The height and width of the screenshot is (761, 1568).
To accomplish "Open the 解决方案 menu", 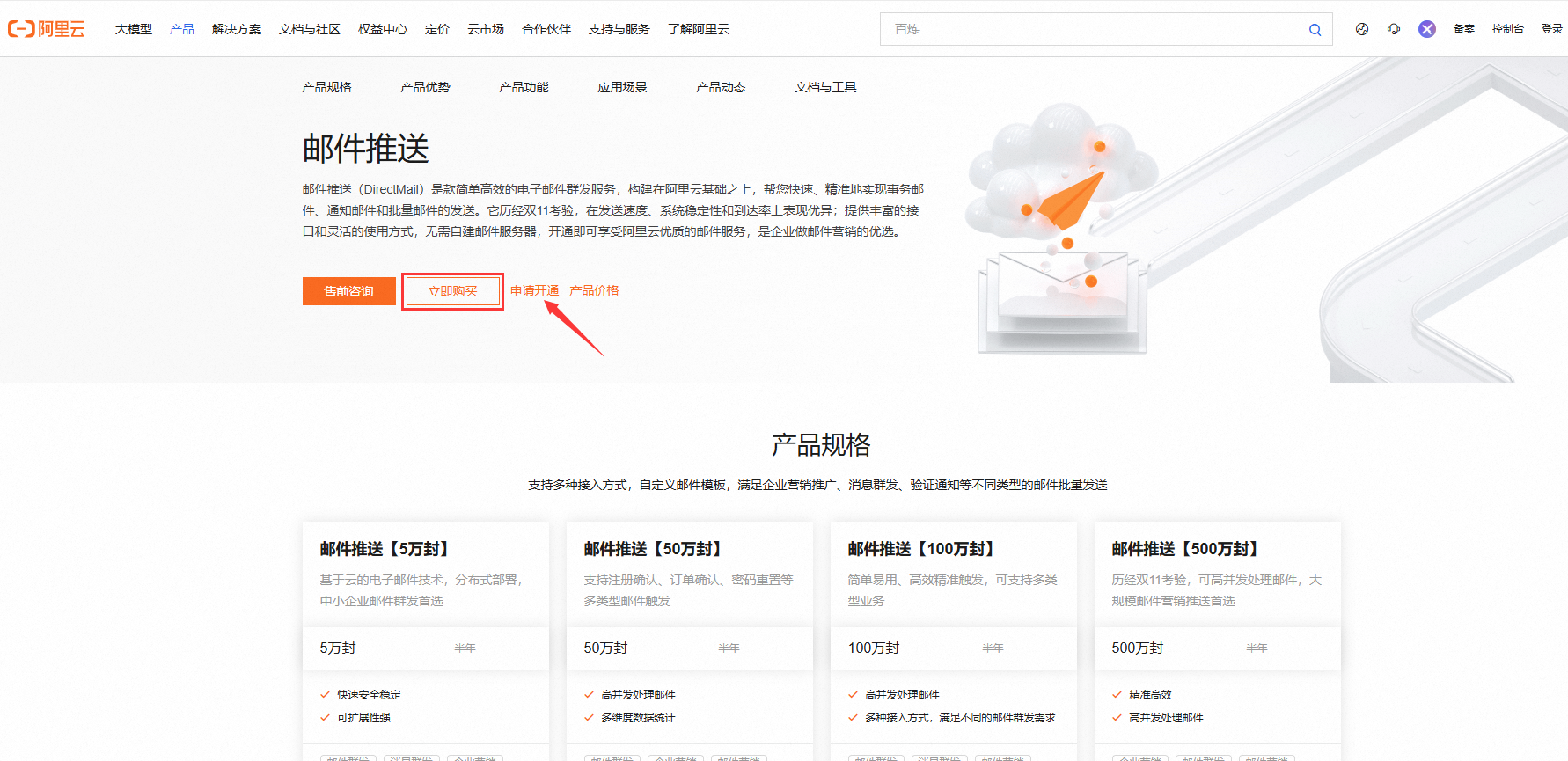I will pos(237,29).
